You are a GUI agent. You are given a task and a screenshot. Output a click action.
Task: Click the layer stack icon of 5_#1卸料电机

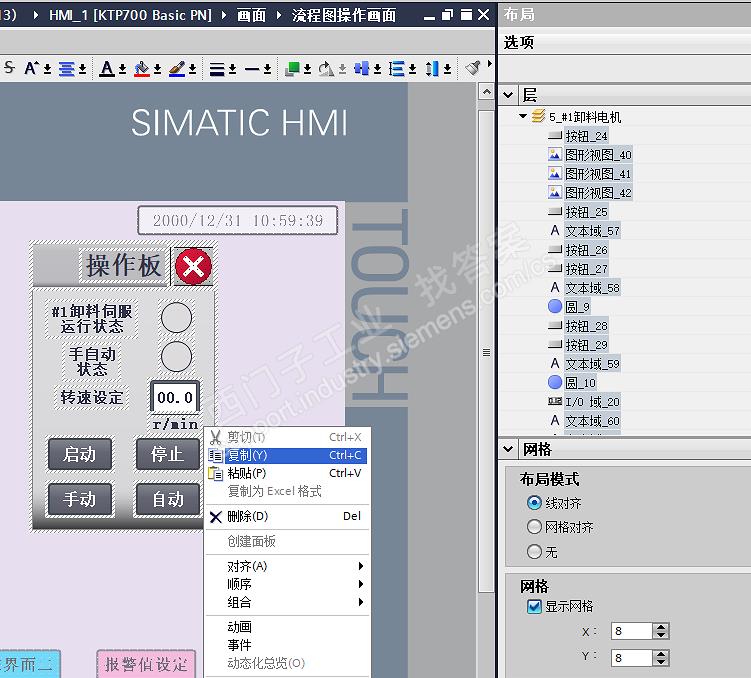coord(539,116)
